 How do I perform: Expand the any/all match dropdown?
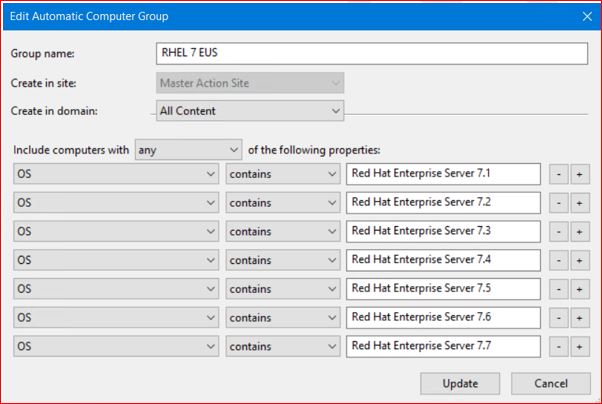(188, 151)
